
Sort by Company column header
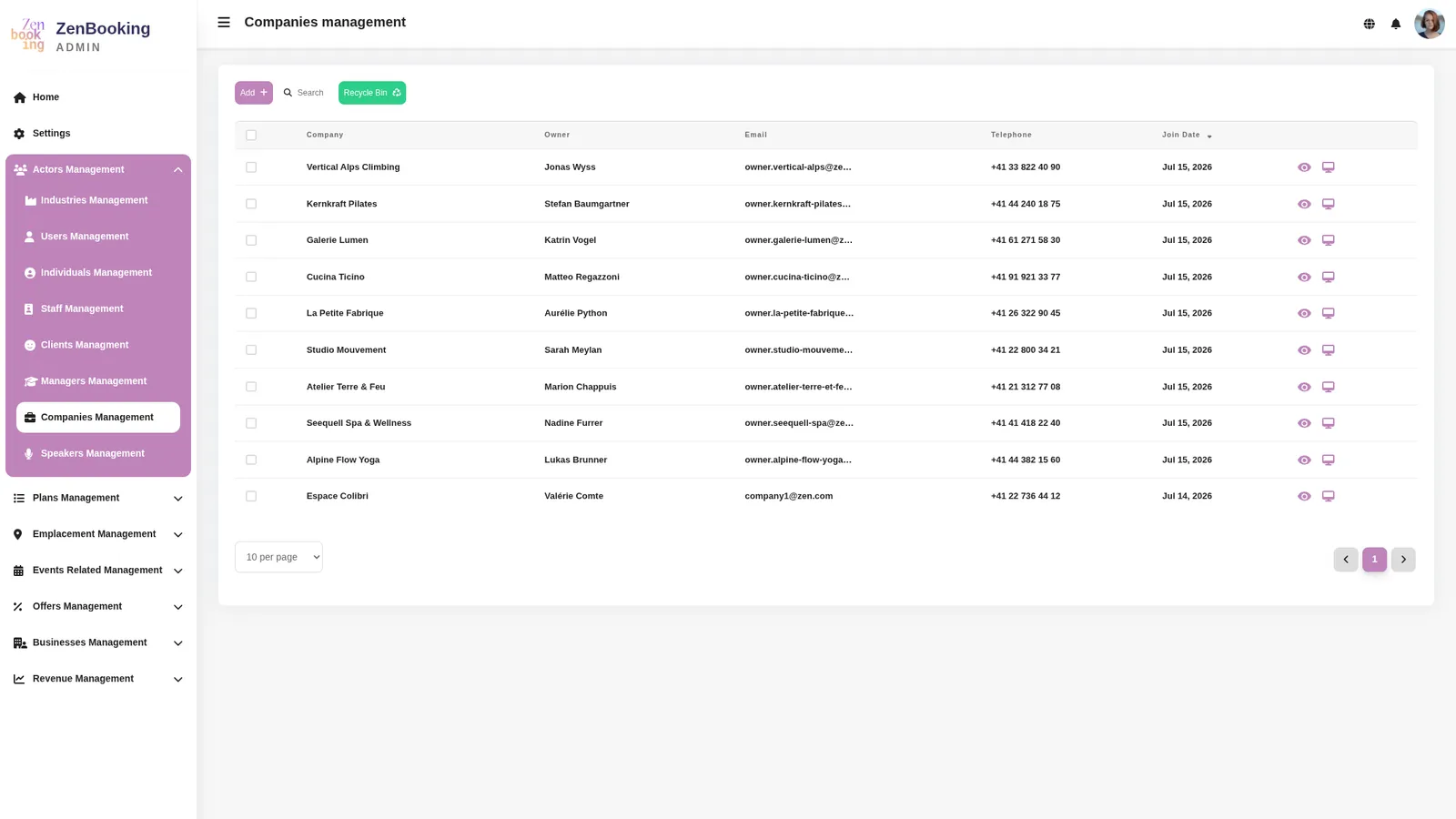coord(325,135)
